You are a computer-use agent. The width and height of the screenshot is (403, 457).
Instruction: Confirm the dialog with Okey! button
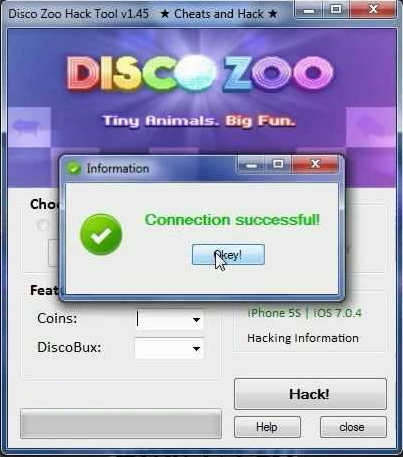228,255
